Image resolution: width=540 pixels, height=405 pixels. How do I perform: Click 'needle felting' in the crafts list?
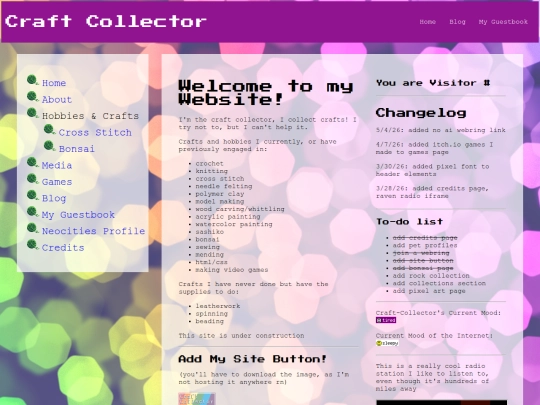pos(224,186)
